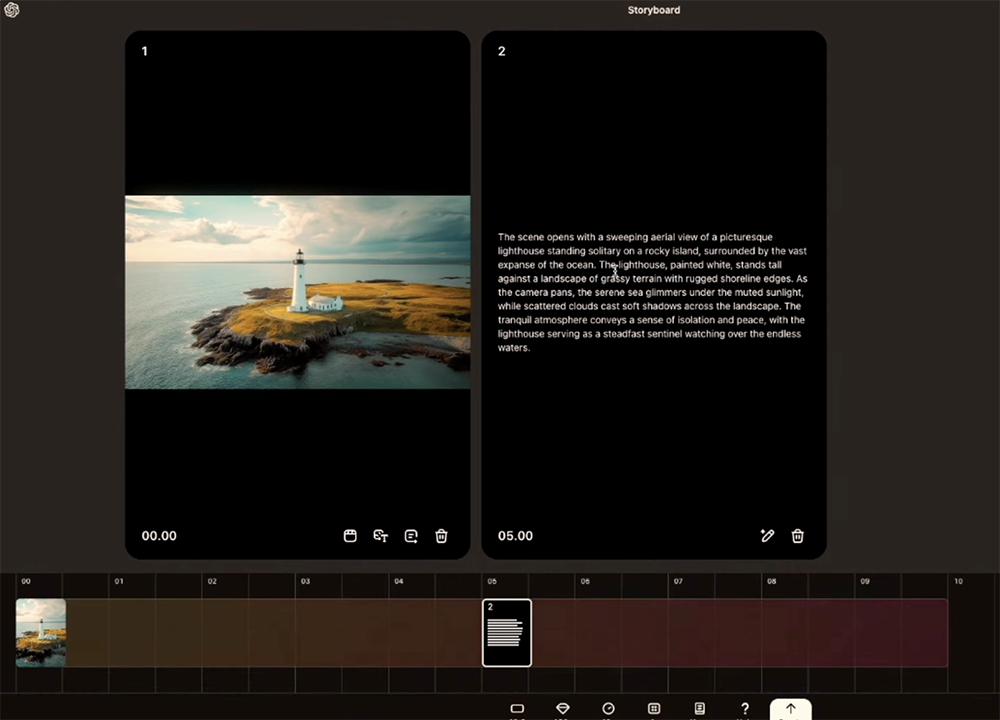This screenshot has height=720, width=1000.
Task: Click the add text prompt icon on card 1
Action: (411, 536)
